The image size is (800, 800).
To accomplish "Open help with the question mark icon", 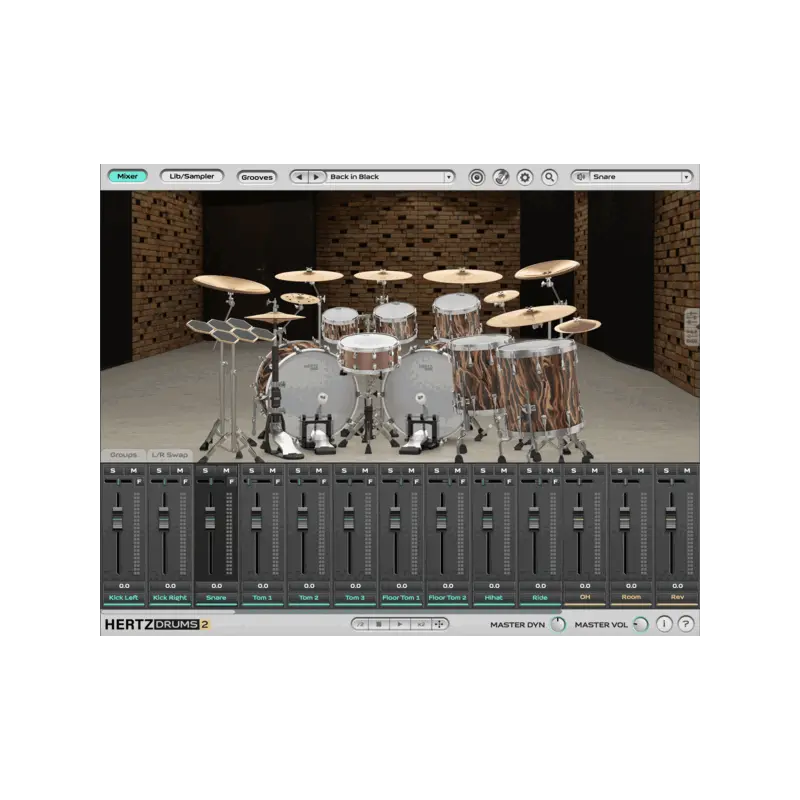I will tap(686, 624).
